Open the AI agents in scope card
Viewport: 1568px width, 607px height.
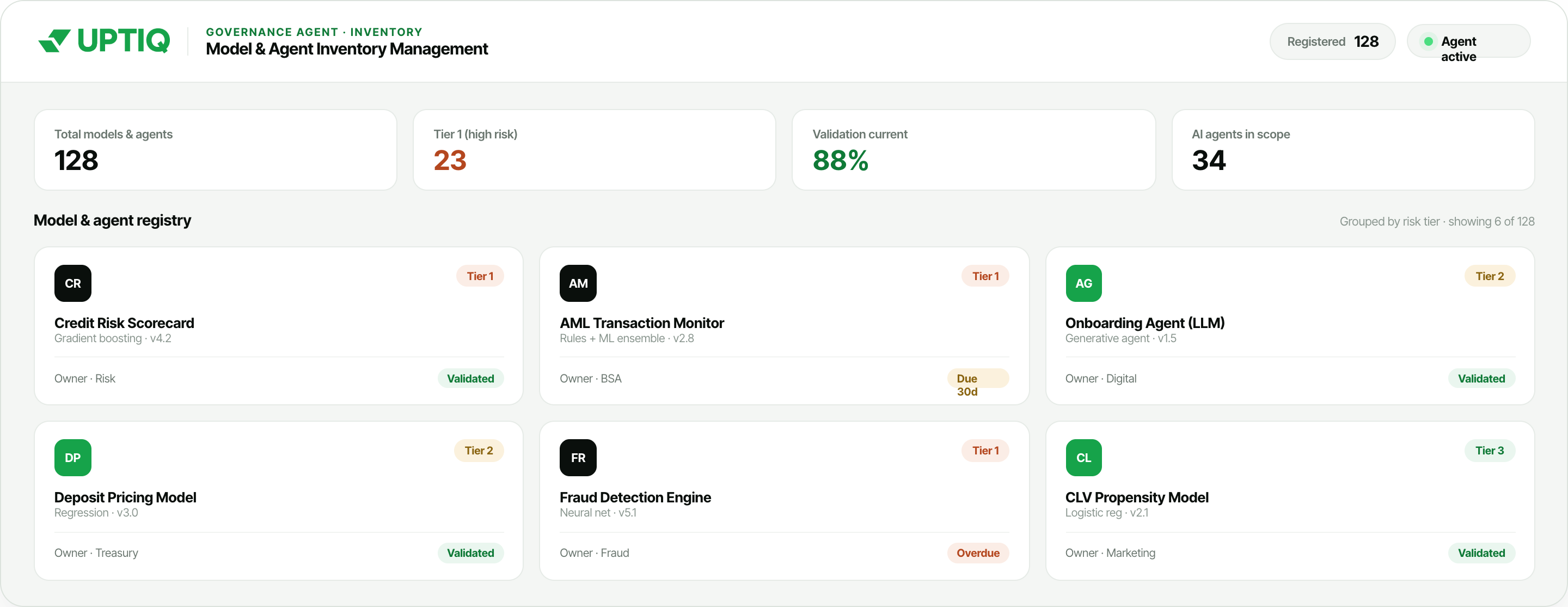pyautogui.click(x=1353, y=150)
